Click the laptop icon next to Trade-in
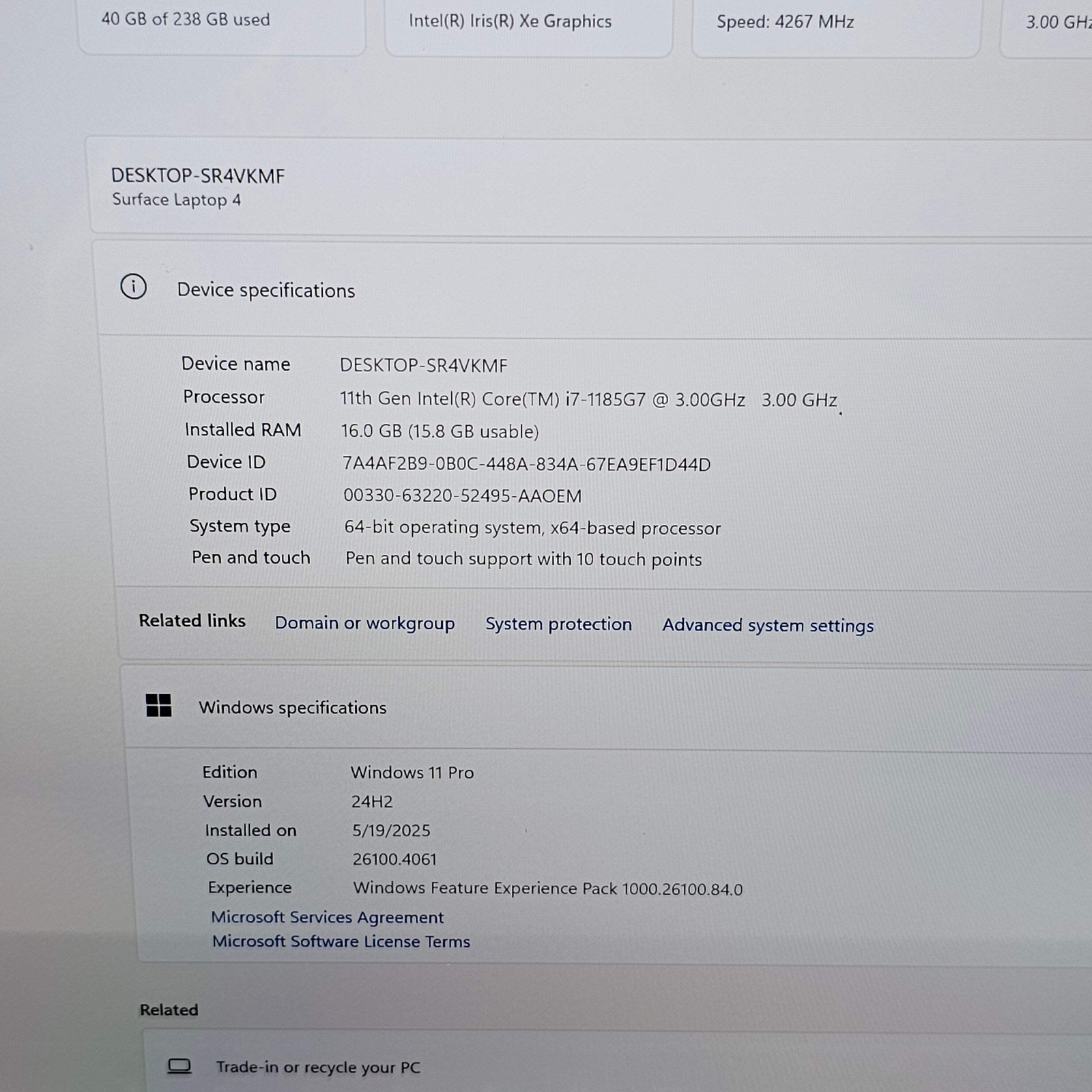1092x1092 pixels. (x=179, y=1066)
